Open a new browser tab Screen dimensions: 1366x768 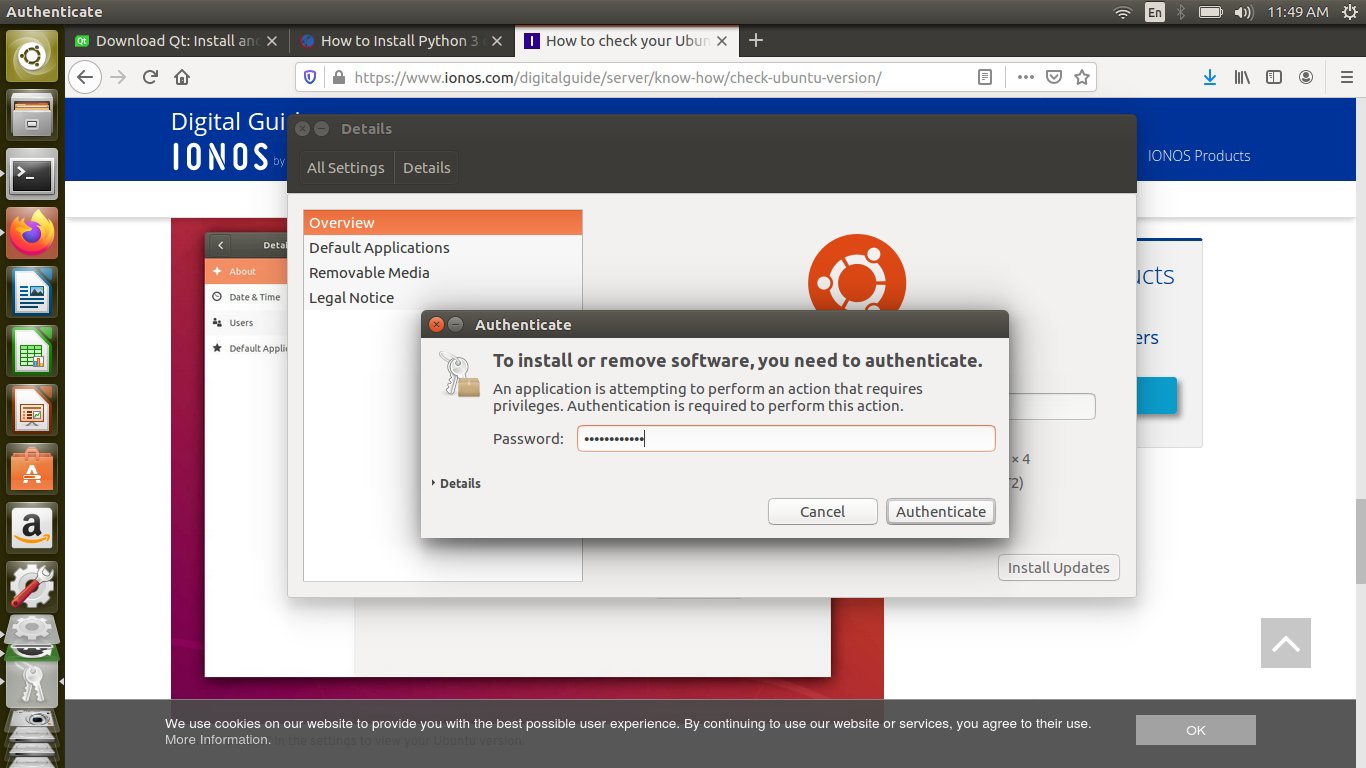click(x=756, y=40)
